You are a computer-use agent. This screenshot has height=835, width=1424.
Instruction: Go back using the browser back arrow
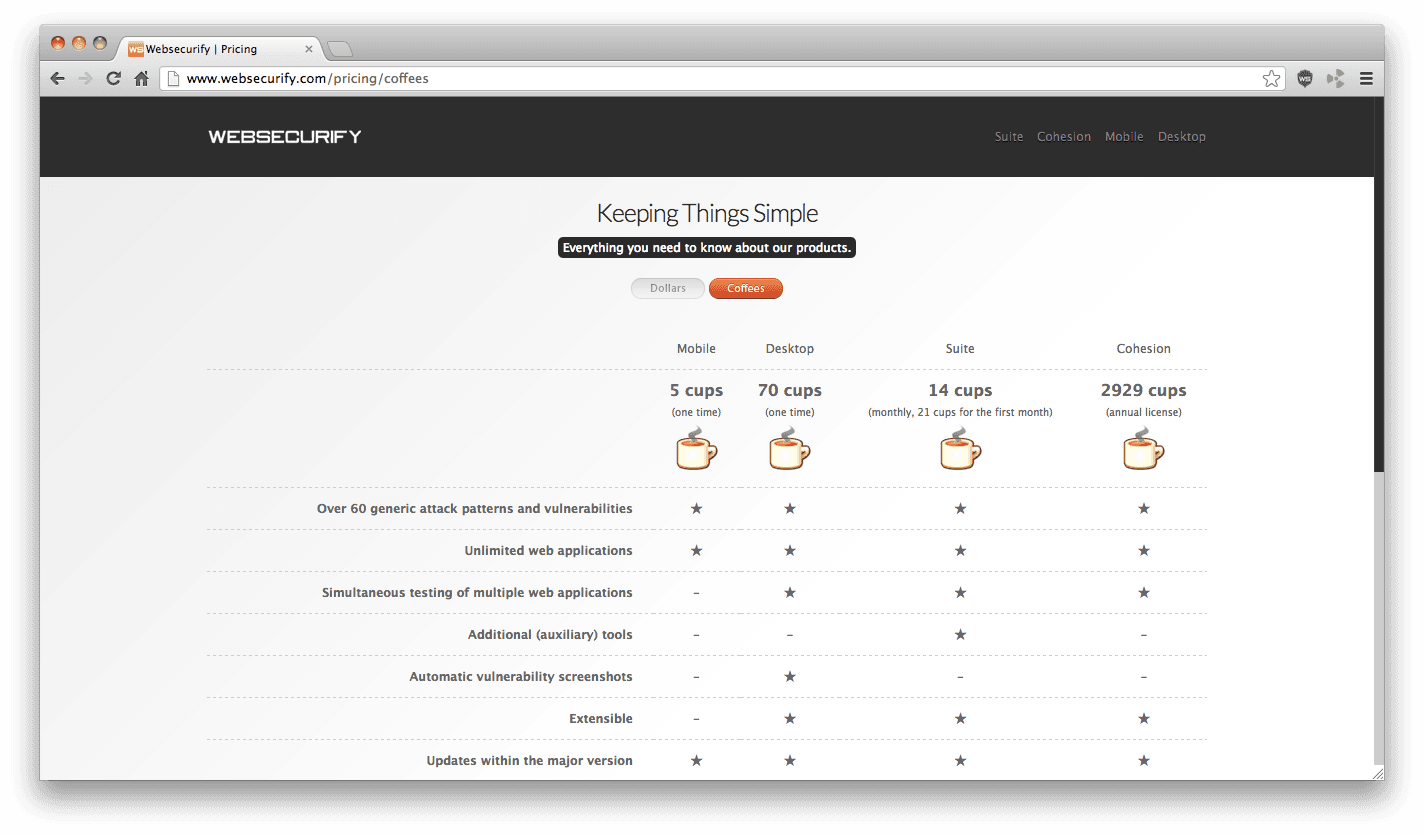tap(57, 78)
